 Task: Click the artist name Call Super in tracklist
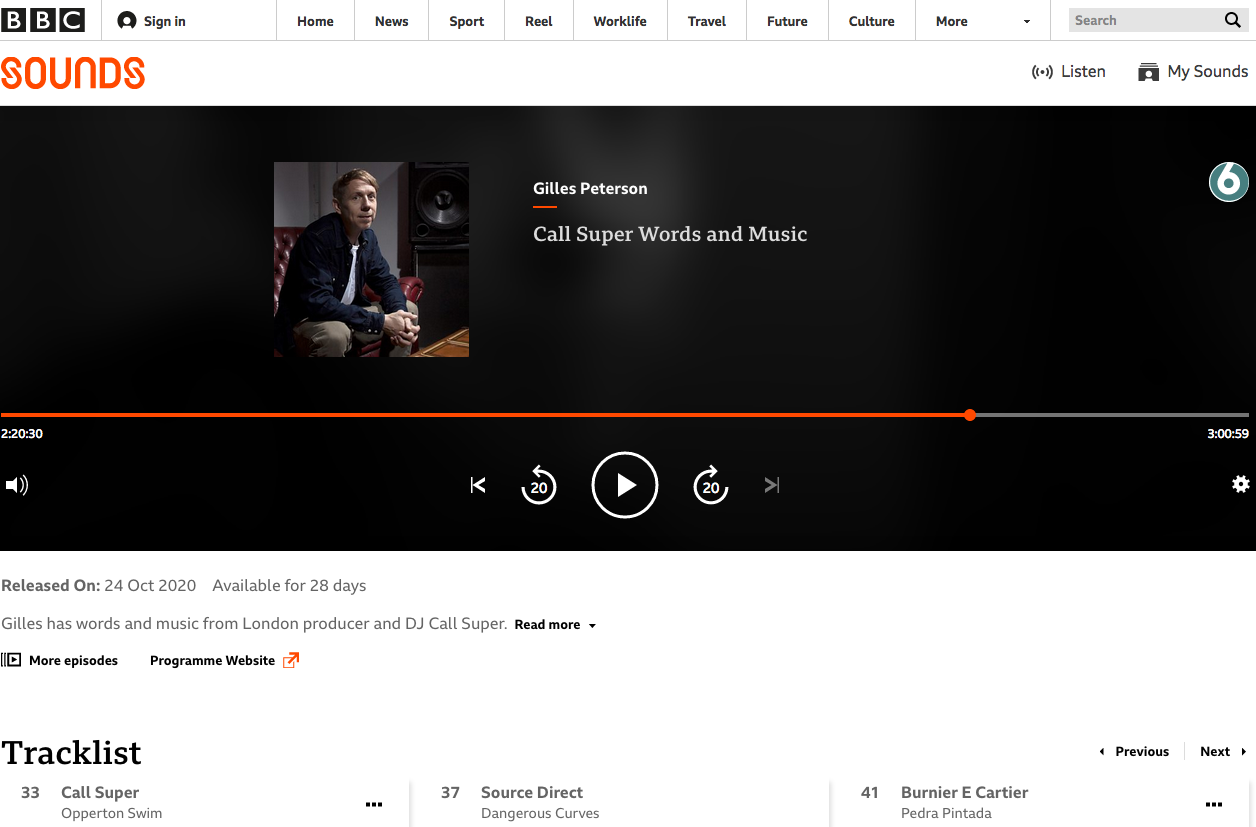(x=100, y=792)
